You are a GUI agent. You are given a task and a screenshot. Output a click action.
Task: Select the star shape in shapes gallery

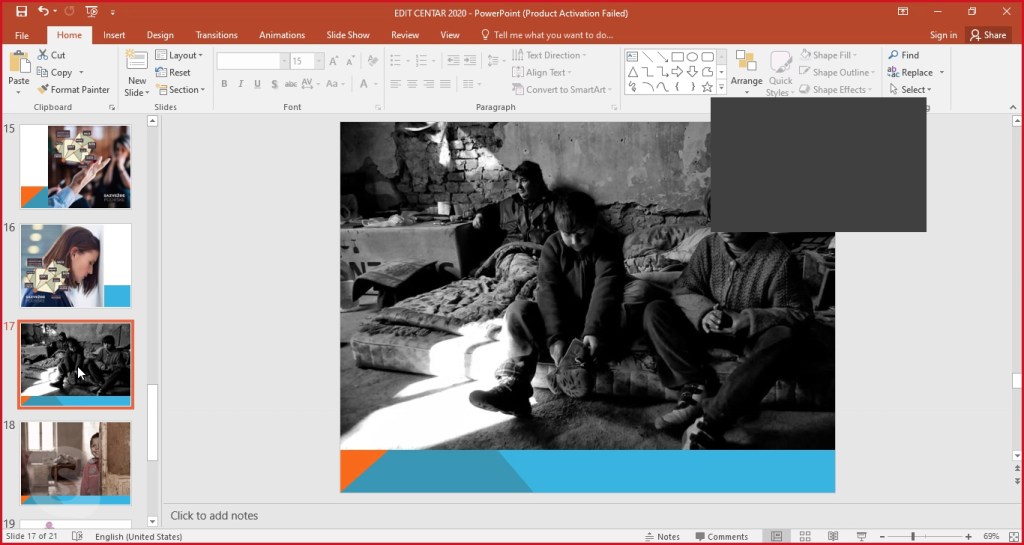(707, 88)
